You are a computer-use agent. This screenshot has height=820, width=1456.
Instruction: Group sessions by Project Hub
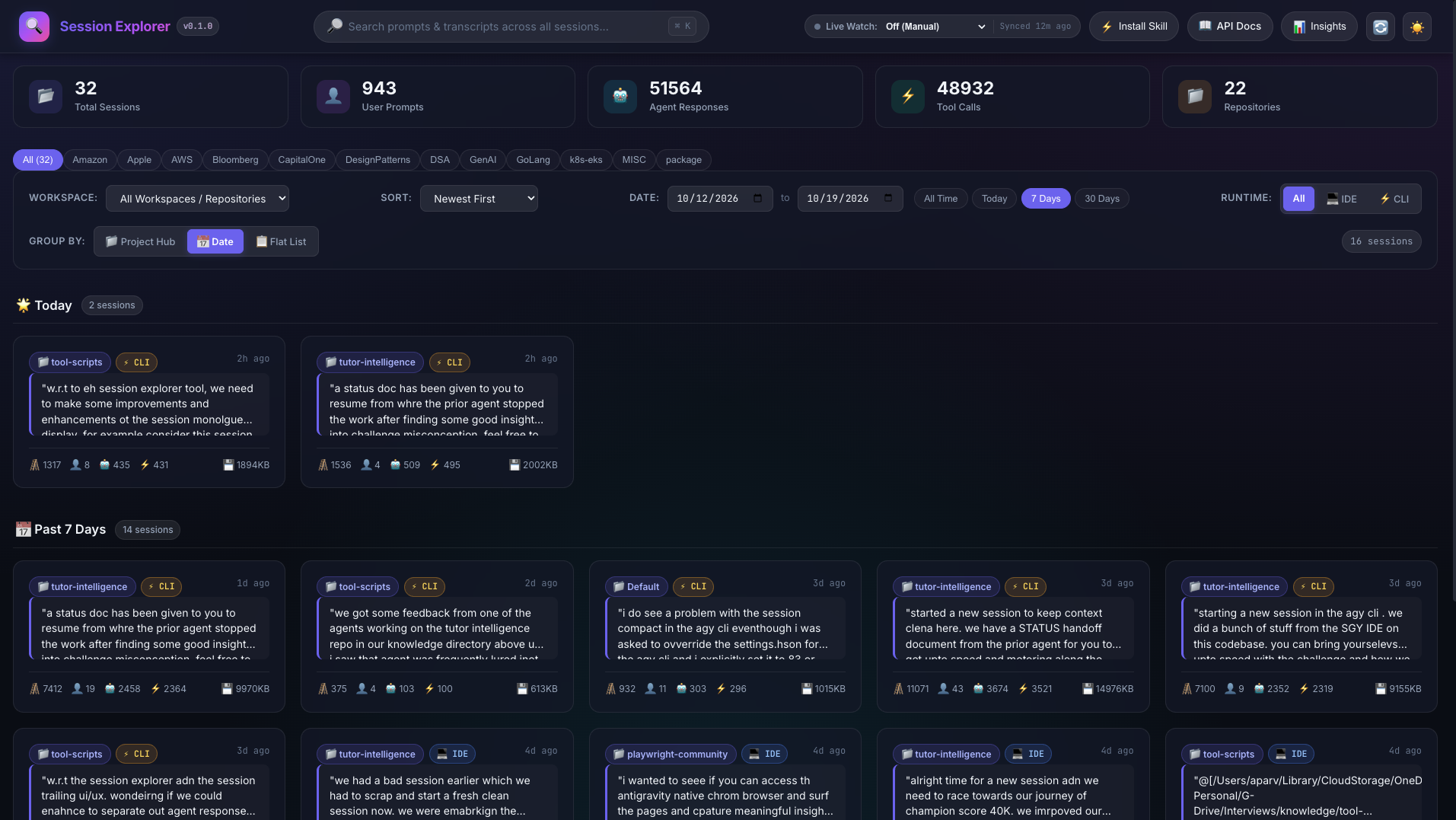[141, 241]
